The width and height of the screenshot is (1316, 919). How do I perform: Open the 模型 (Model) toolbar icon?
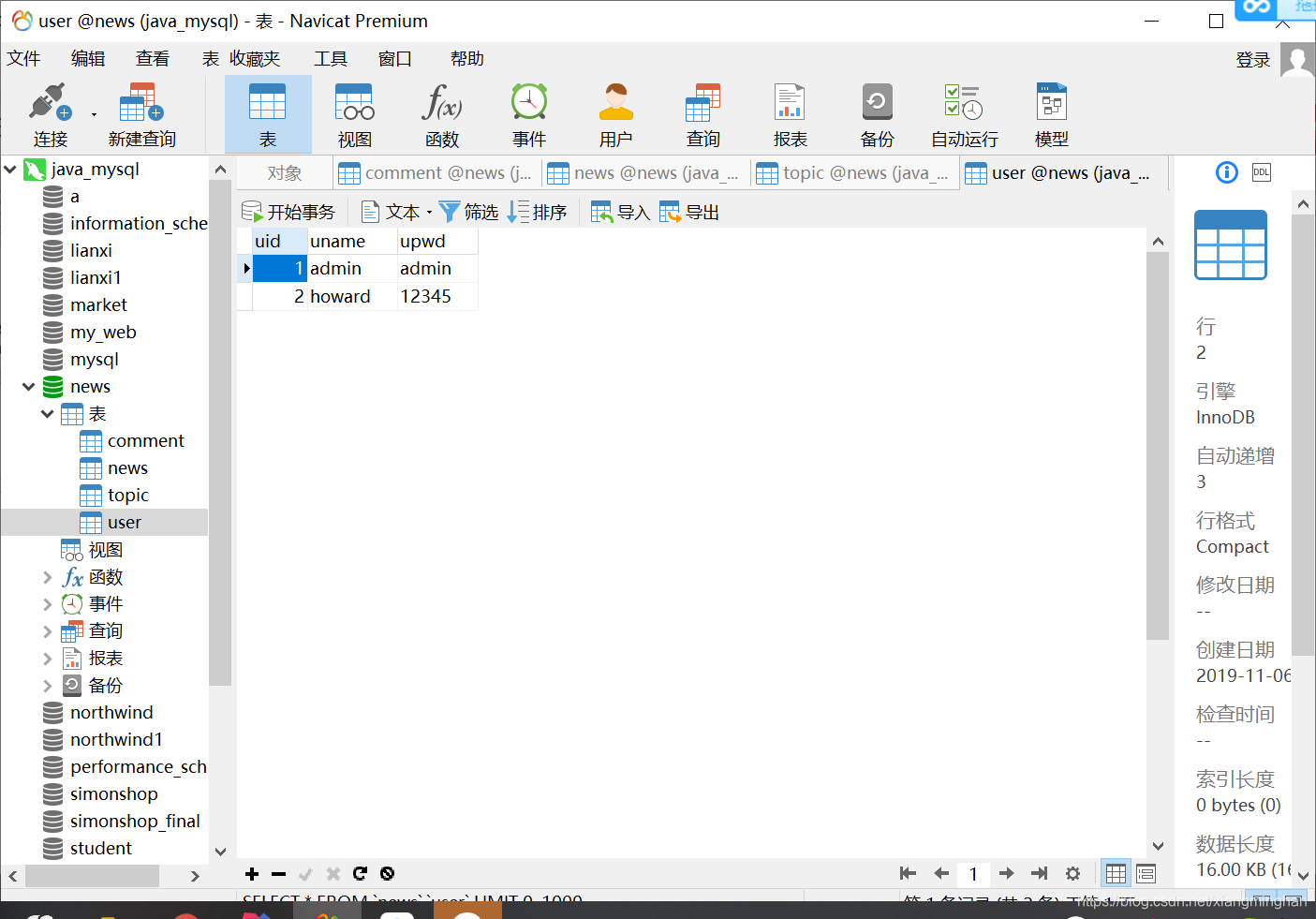1052,114
